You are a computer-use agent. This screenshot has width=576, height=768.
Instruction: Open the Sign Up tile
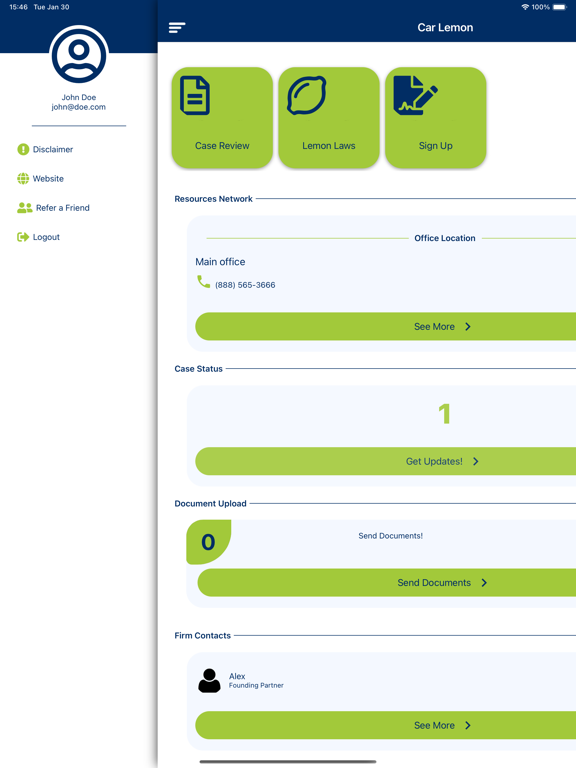coord(435,118)
